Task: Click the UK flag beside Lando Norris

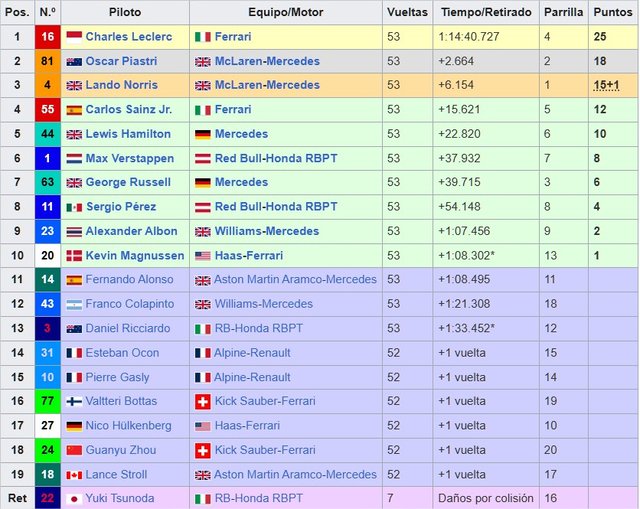Action: coord(74,86)
